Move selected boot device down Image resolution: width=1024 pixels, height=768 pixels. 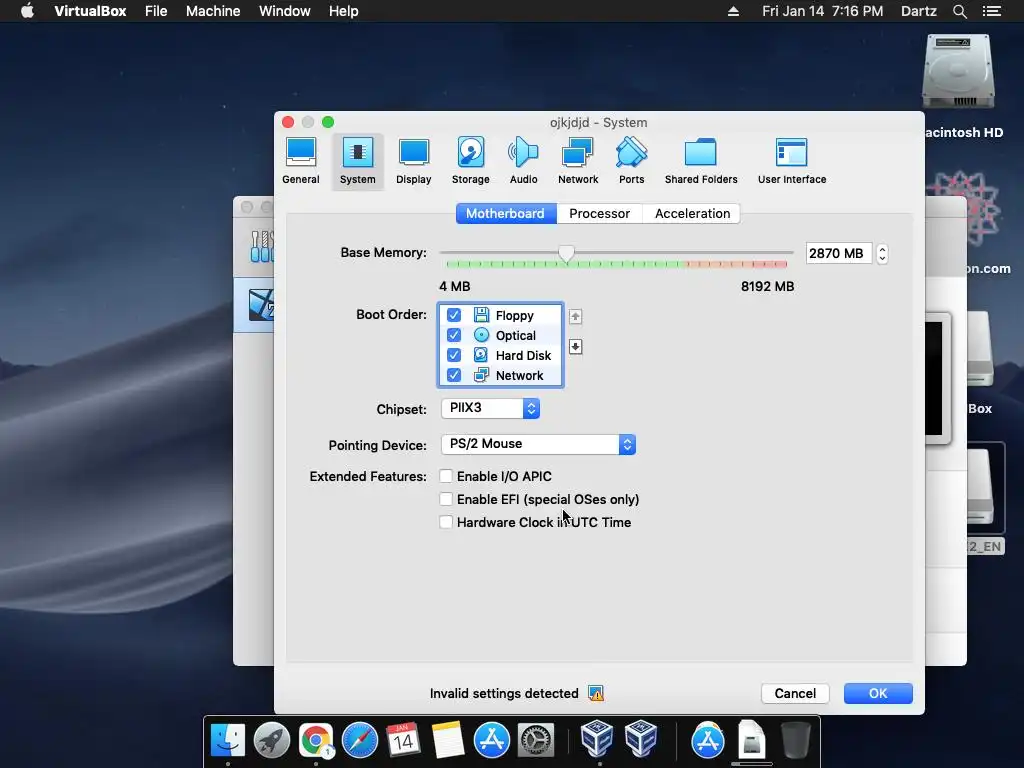click(x=575, y=347)
